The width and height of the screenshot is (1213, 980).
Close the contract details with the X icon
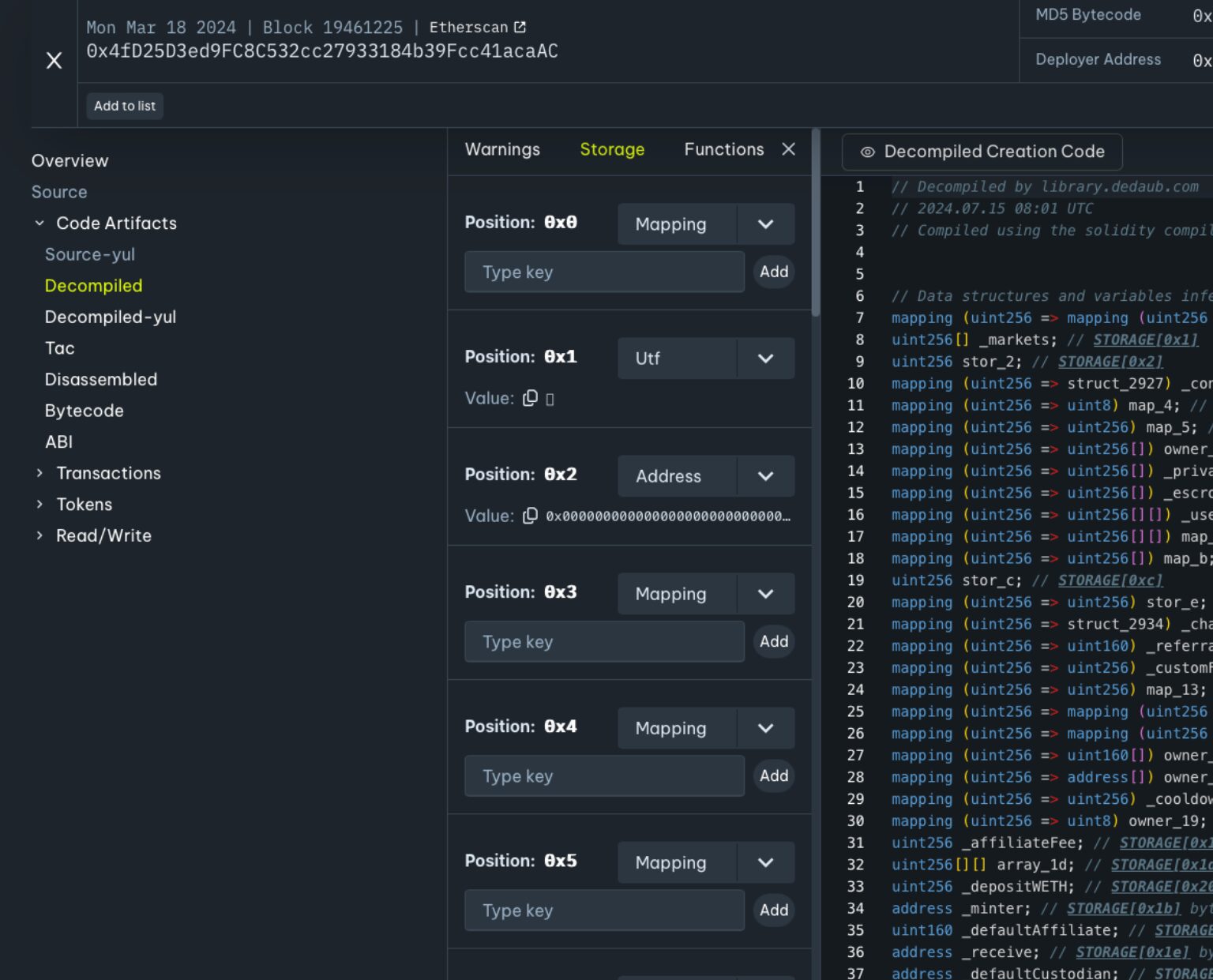coord(54,61)
